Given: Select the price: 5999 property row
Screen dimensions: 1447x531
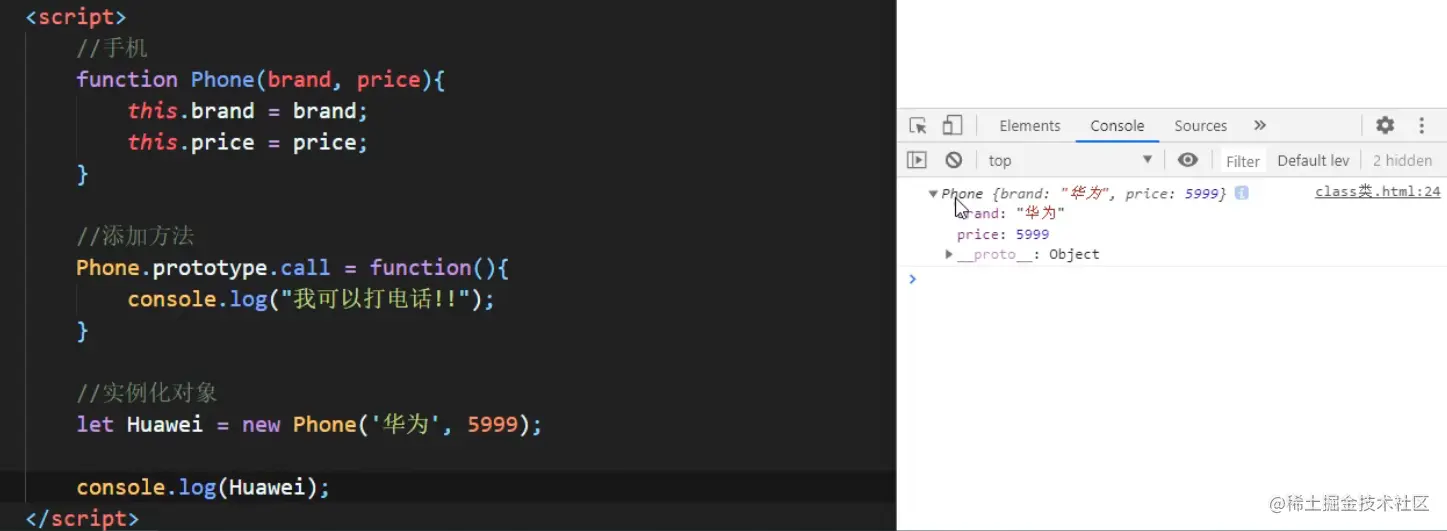Looking at the screenshot, I should click(1003, 235).
